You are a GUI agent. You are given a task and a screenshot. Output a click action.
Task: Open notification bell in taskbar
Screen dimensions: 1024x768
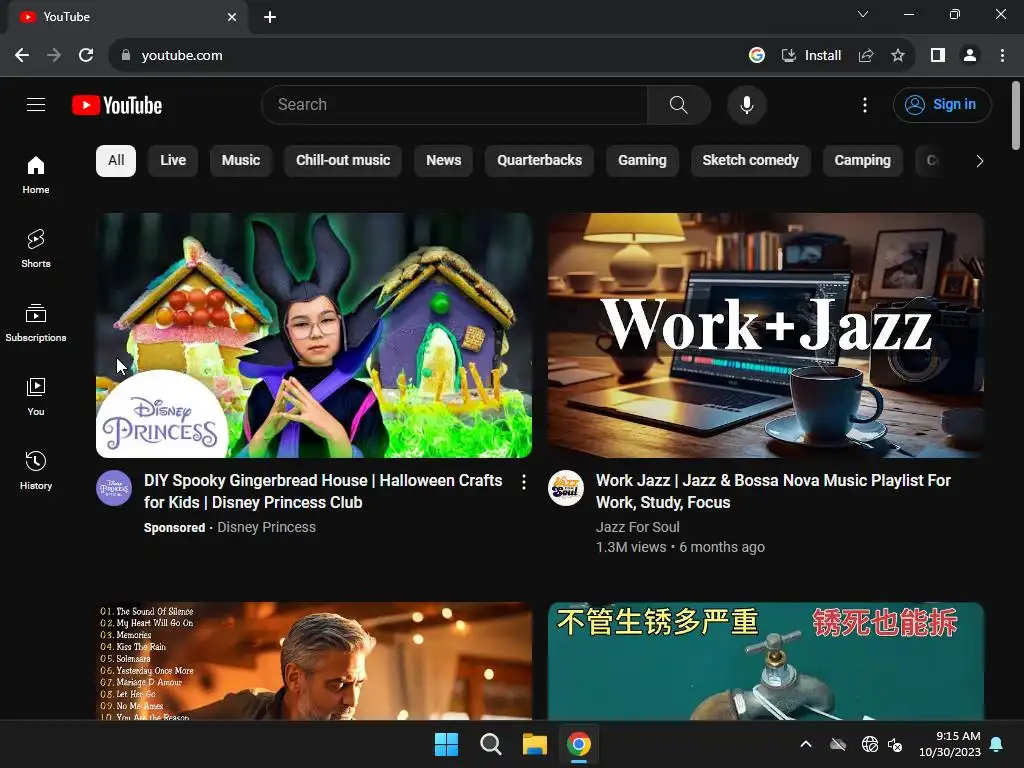tap(997, 744)
